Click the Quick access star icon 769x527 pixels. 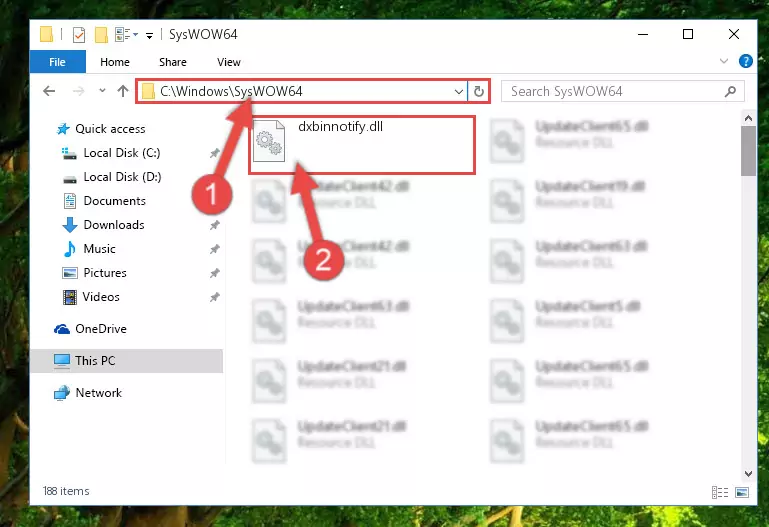[63, 129]
